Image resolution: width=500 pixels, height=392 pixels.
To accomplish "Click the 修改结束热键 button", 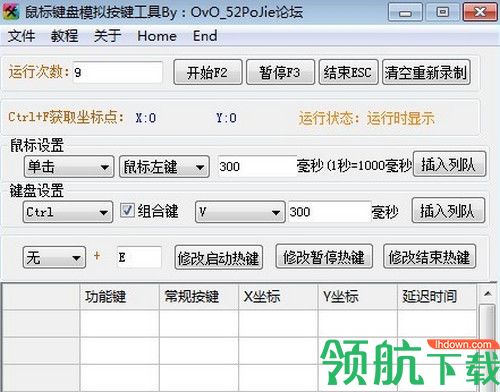I will click(429, 256).
